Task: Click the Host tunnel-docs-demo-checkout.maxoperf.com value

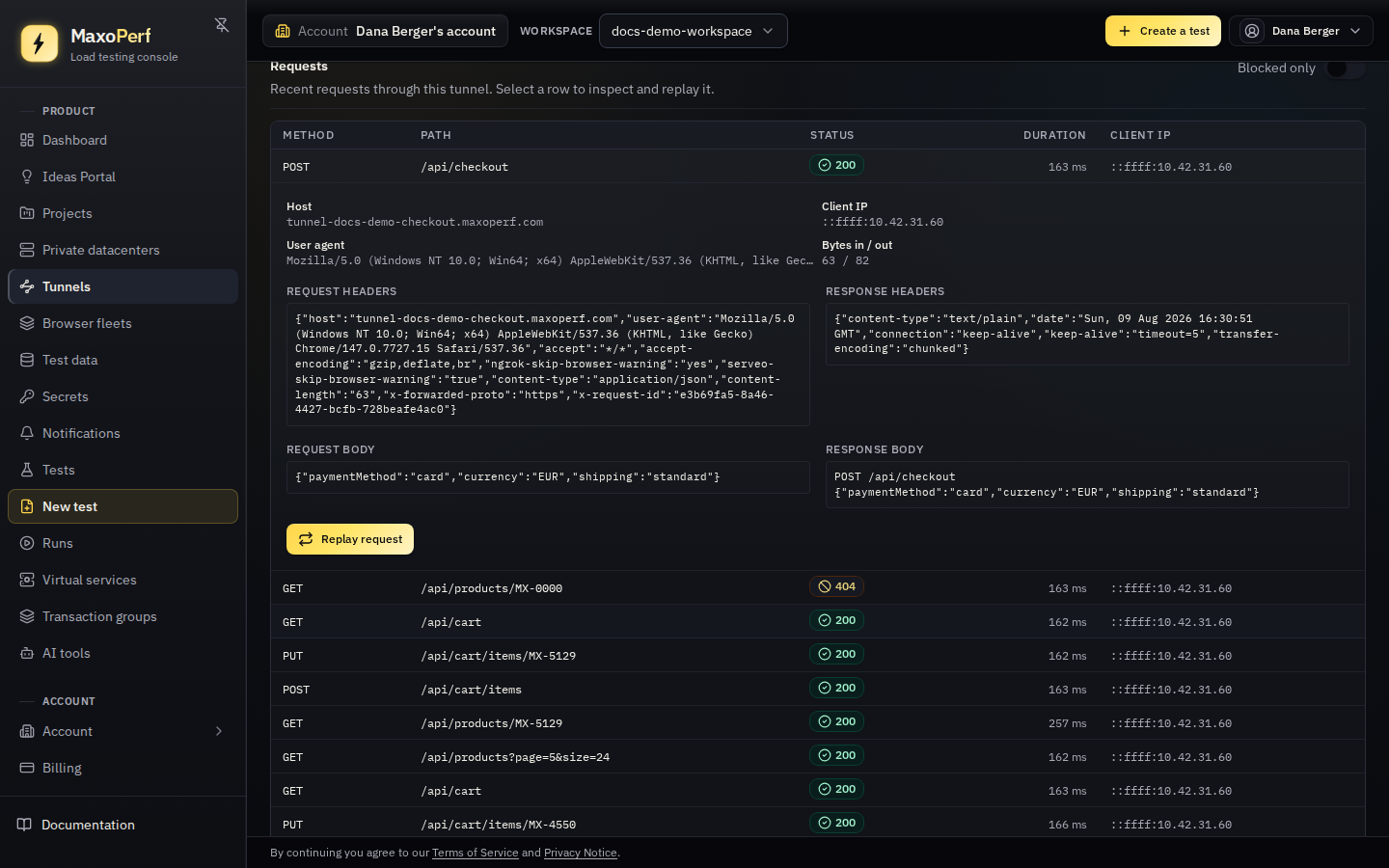Action: click(x=415, y=222)
